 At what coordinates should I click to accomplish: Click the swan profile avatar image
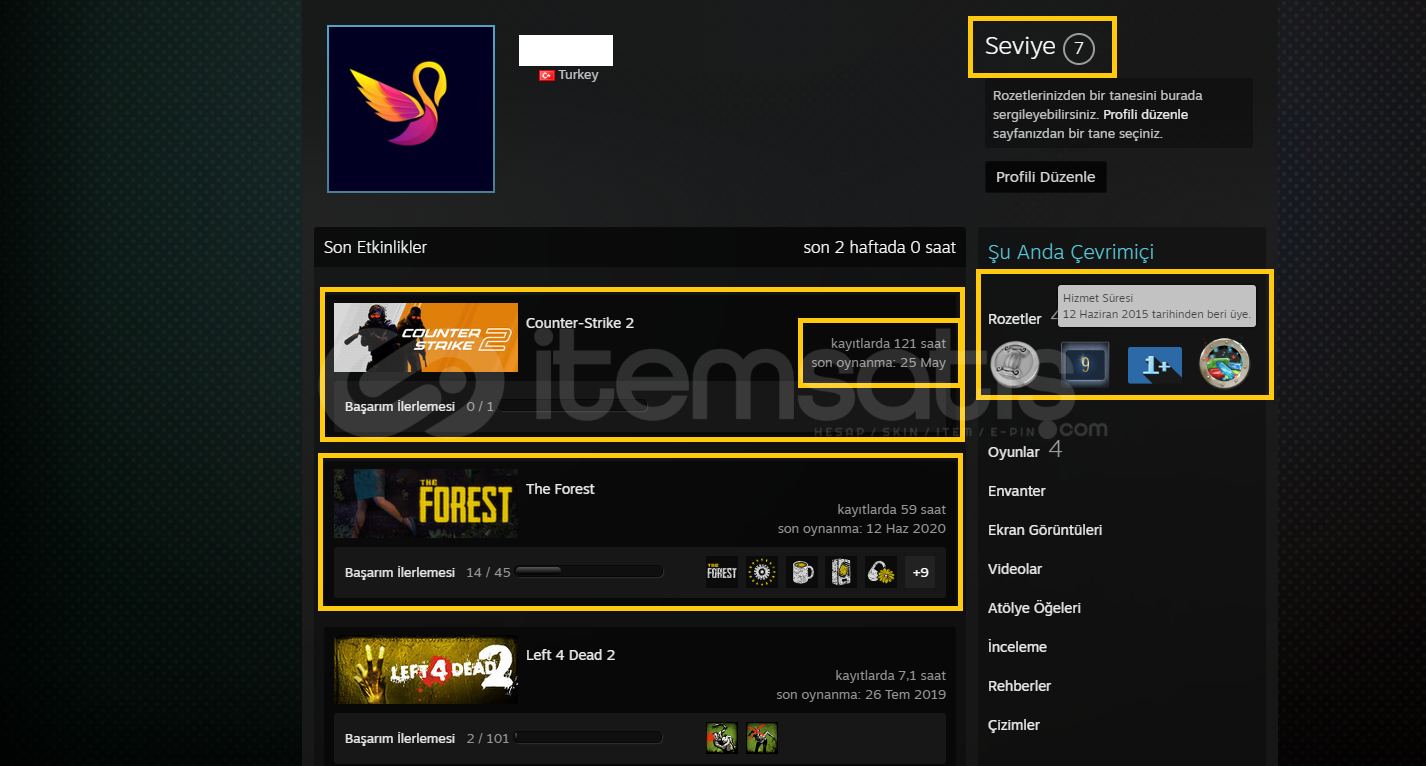click(x=411, y=109)
